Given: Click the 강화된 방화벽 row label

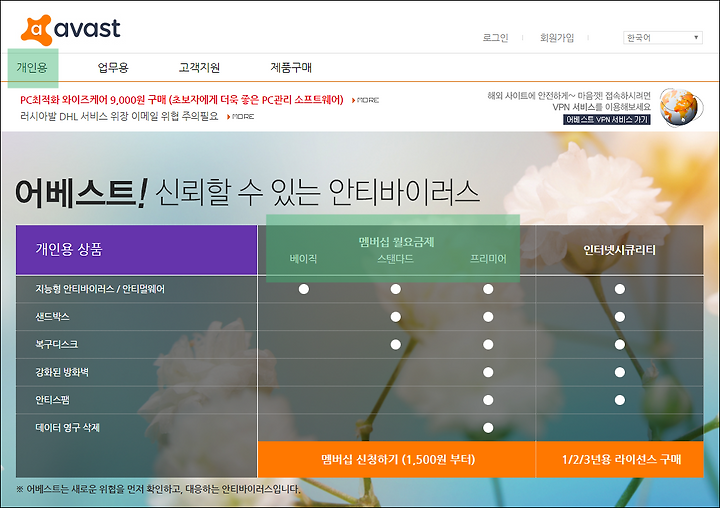Looking at the screenshot, I should coord(62,372).
